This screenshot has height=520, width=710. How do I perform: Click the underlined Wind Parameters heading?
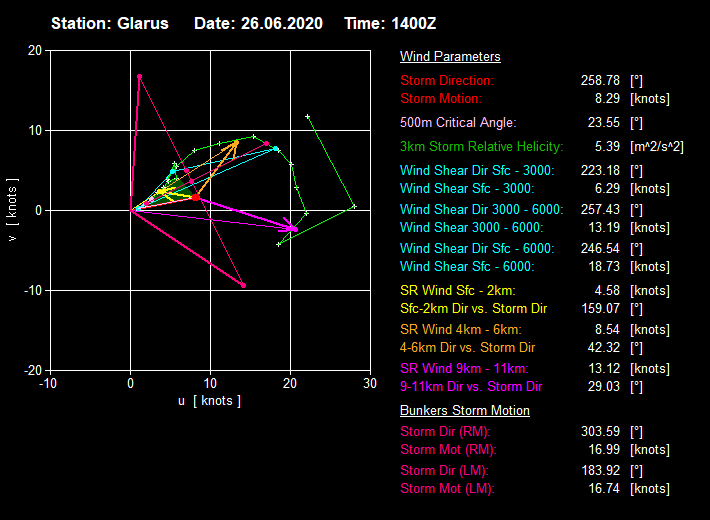click(x=450, y=57)
